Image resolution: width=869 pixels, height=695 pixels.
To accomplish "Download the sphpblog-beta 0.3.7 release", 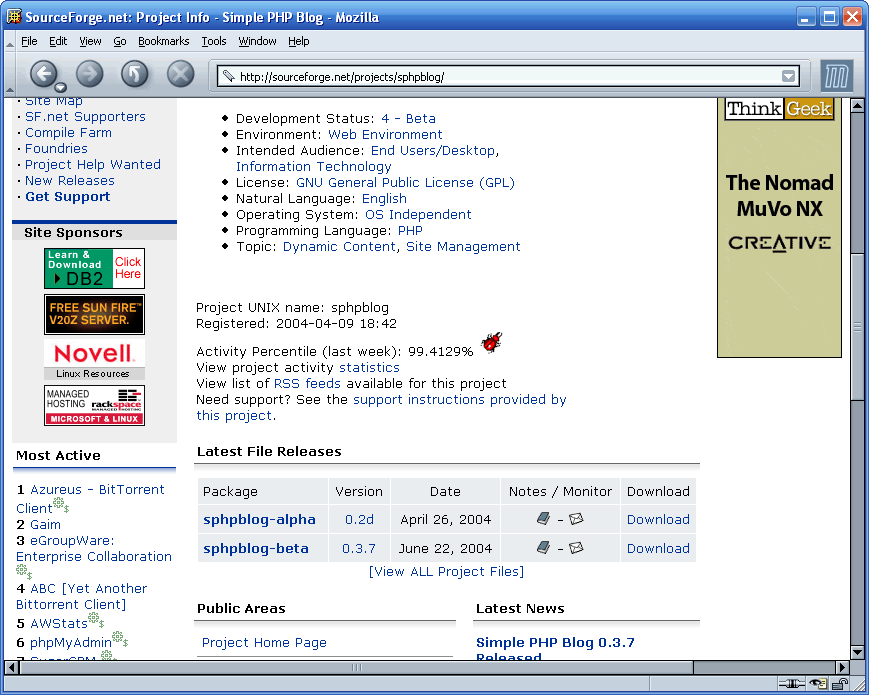I will click(657, 548).
